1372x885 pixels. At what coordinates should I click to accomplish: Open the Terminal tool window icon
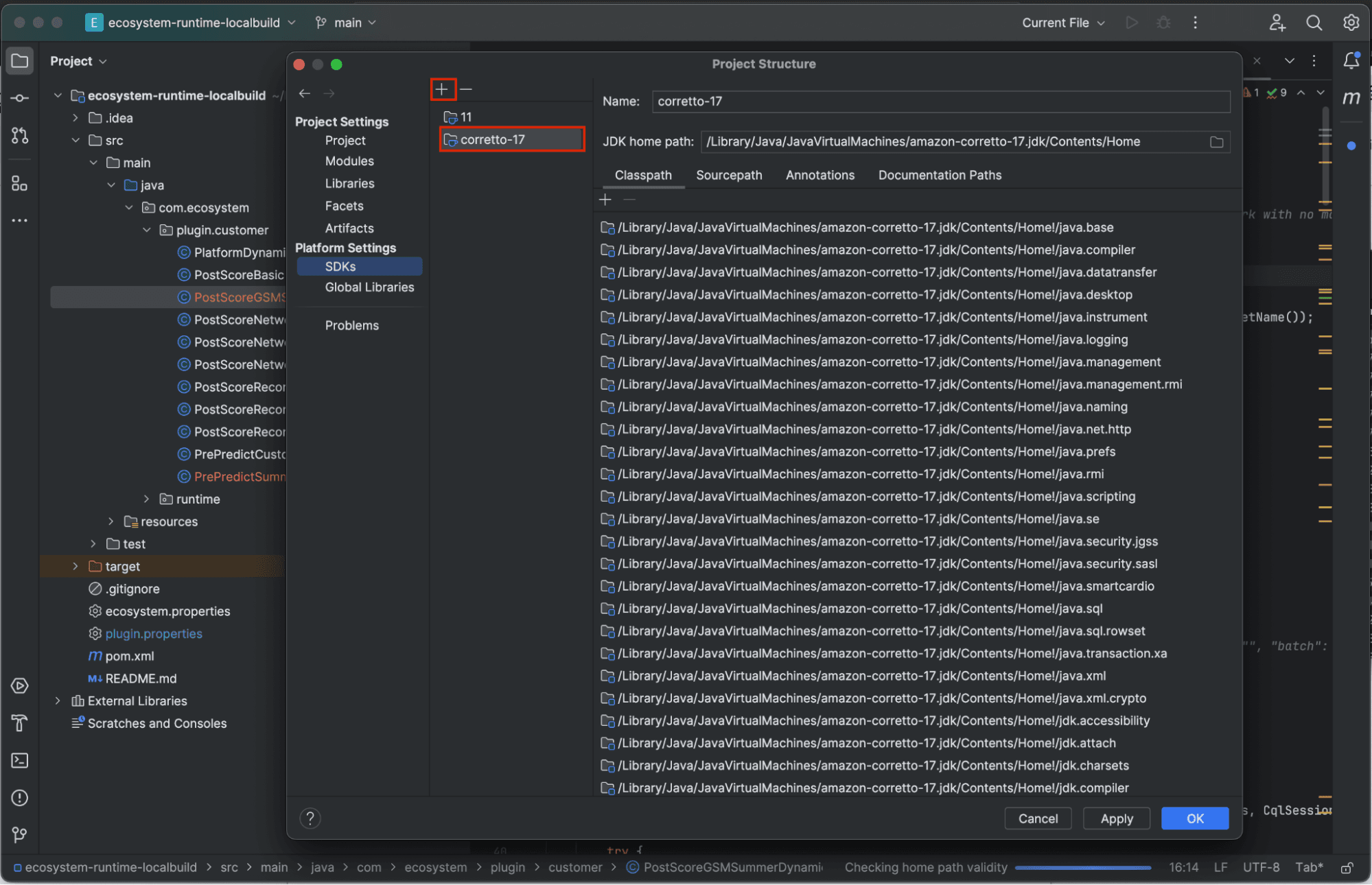tap(20, 760)
